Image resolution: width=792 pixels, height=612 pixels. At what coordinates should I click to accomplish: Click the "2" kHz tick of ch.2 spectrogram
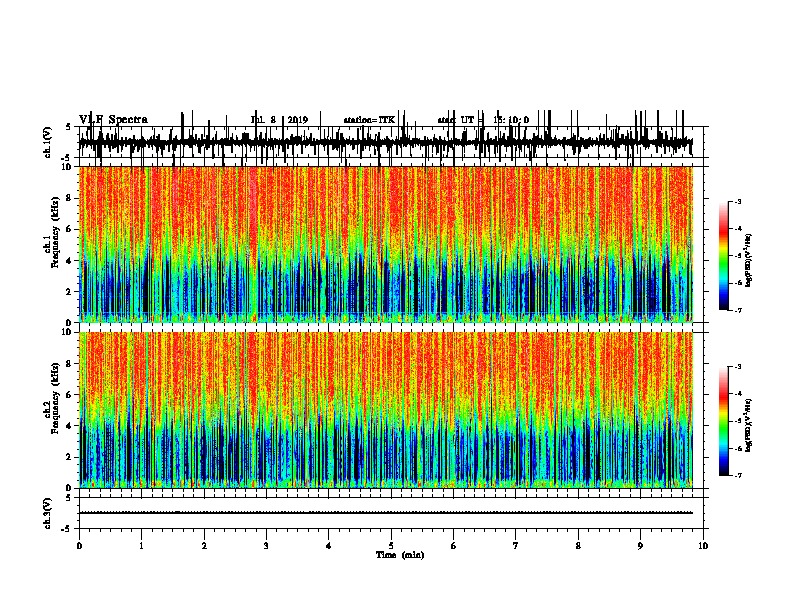[x=70, y=457]
